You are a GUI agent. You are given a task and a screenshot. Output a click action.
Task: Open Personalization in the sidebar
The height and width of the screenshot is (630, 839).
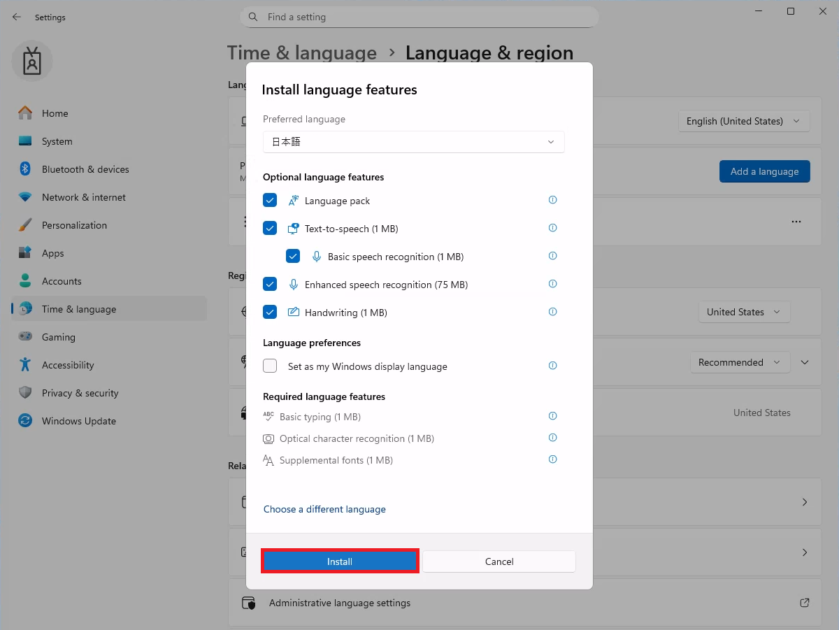[109, 225]
